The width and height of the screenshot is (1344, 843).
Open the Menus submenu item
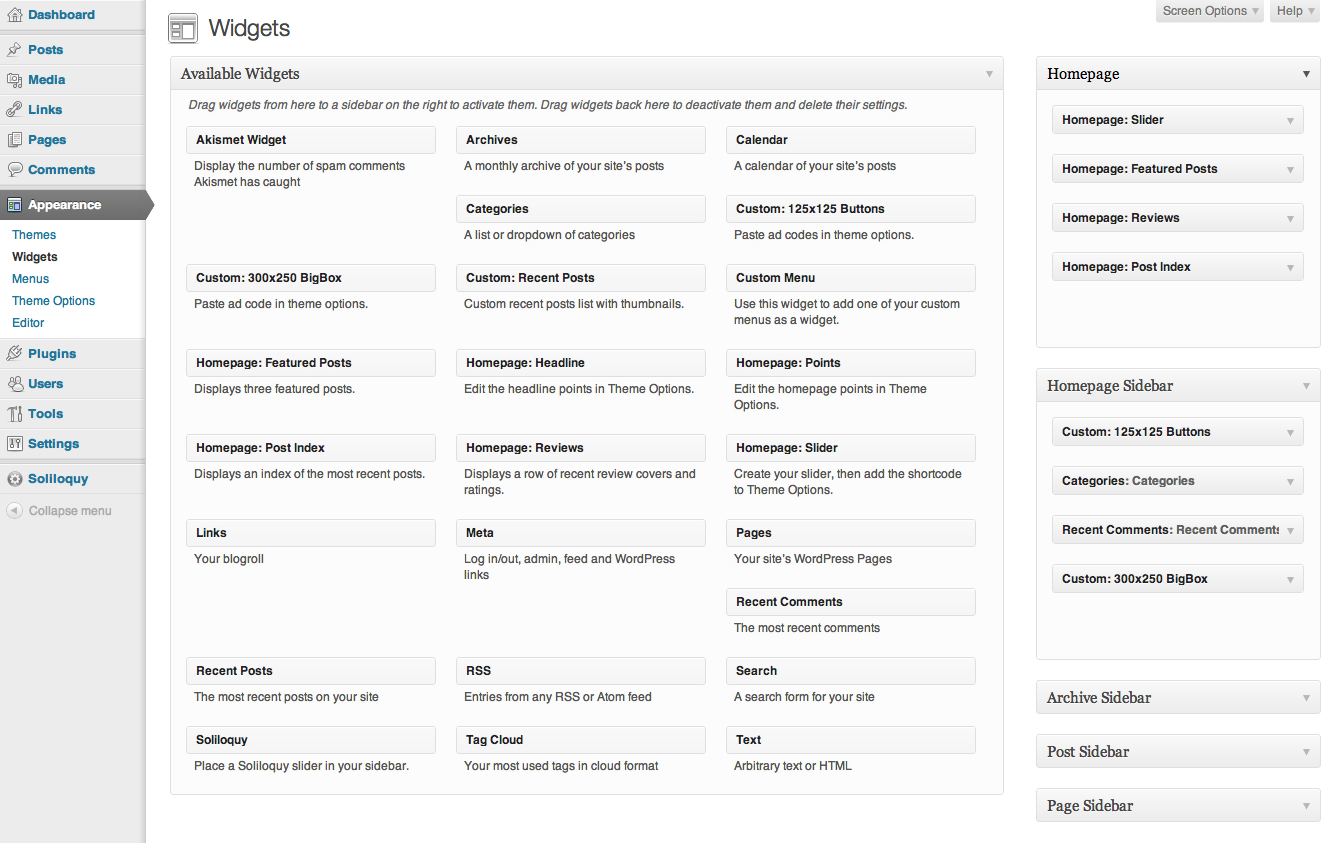coord(30,279)
